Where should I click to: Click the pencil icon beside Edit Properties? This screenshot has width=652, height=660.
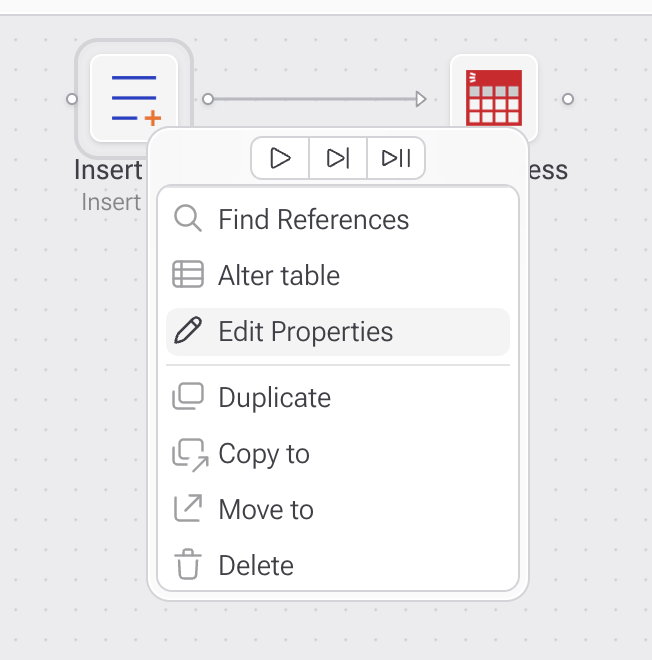point(188,331)
